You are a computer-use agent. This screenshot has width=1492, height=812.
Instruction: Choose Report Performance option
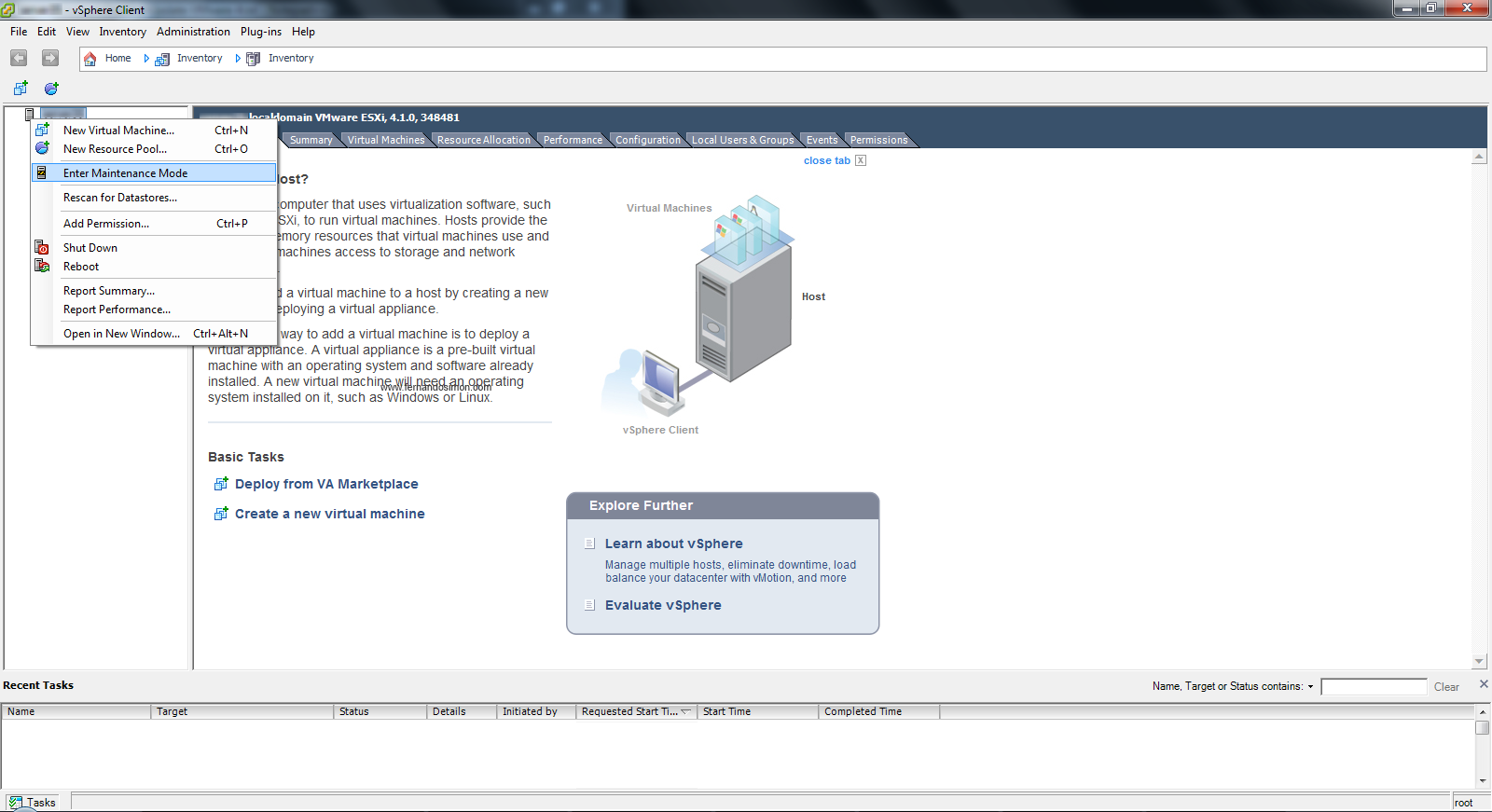tap(154, 310)
